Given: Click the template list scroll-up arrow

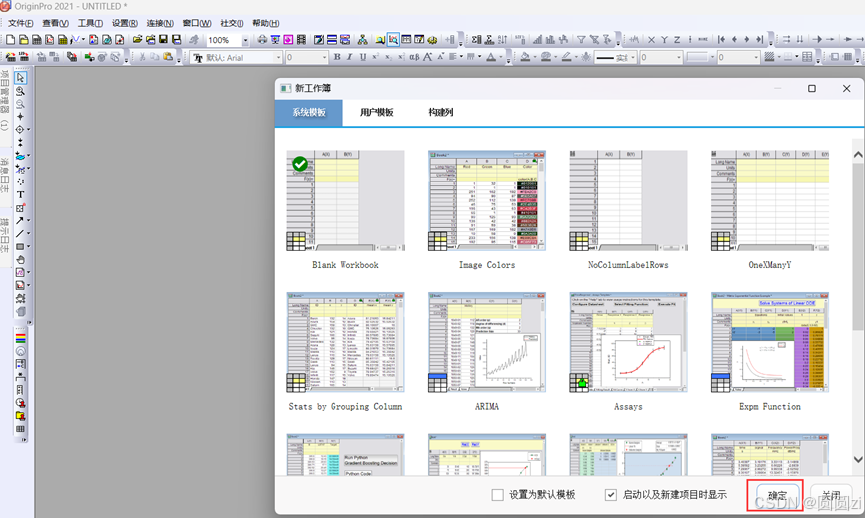Looking at the screenshot, I should pyautogui.click(x=858, y=155).
